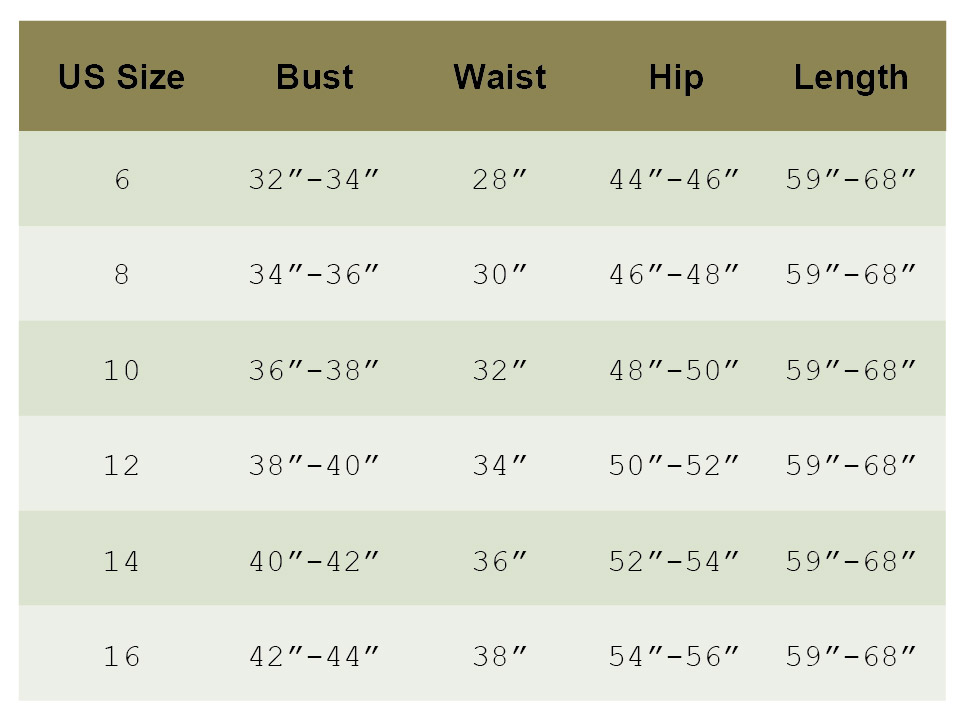Select US size 6 cell
Viewport: 964px width, 721px height.
pyautogui.click(x=121, y=180)
